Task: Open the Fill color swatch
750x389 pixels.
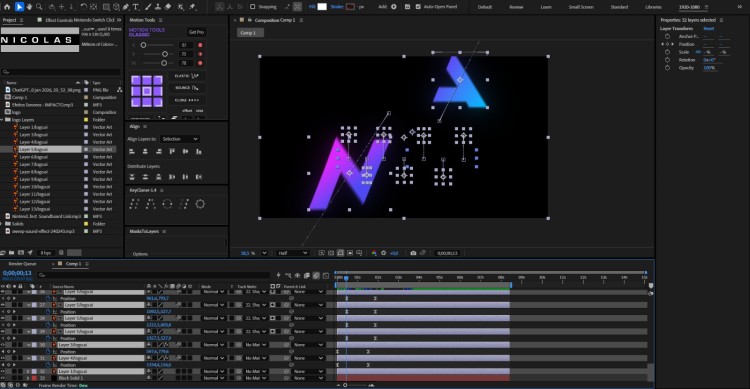Action: point(322,7)
